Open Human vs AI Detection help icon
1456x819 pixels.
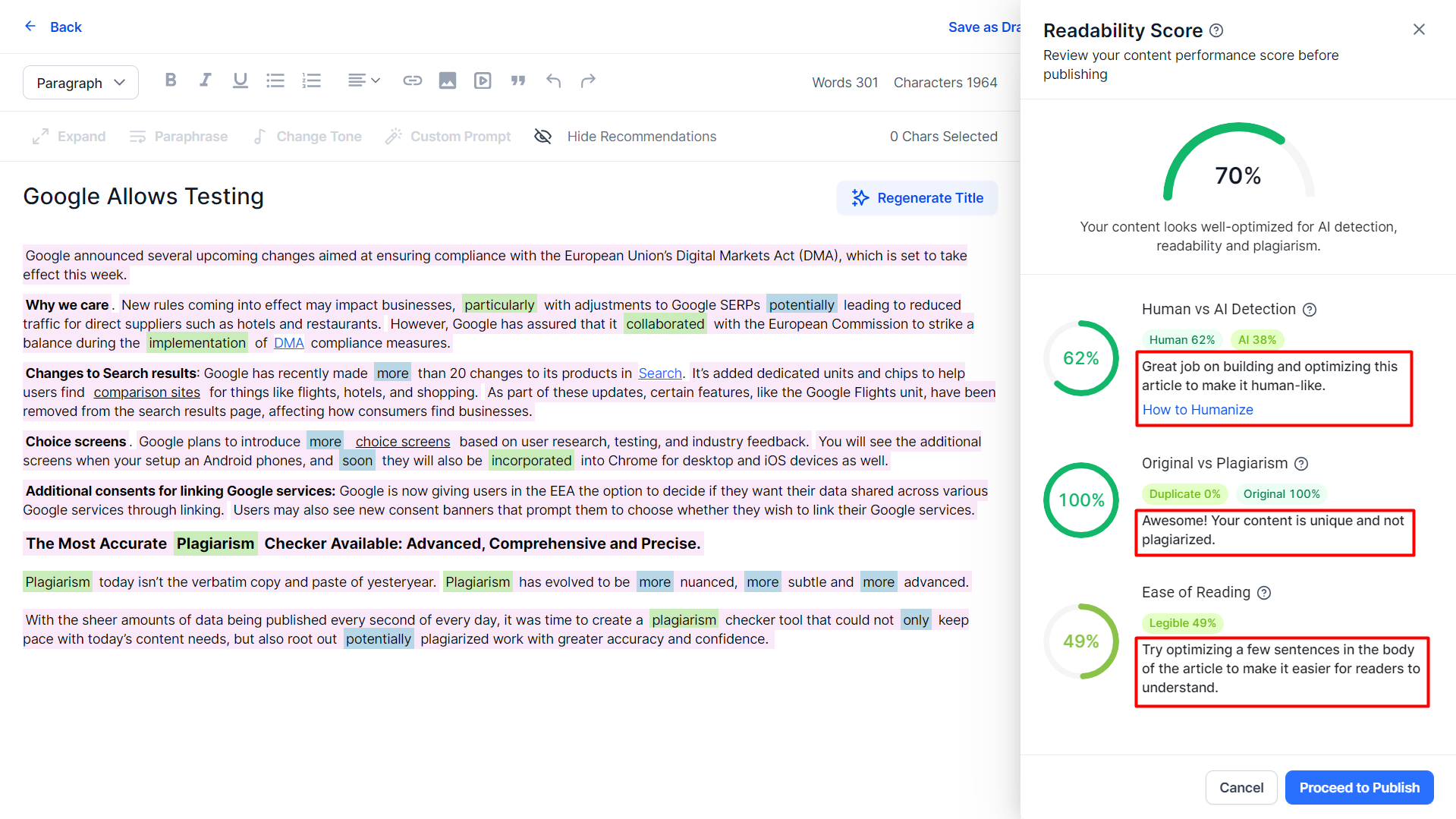1310,310
